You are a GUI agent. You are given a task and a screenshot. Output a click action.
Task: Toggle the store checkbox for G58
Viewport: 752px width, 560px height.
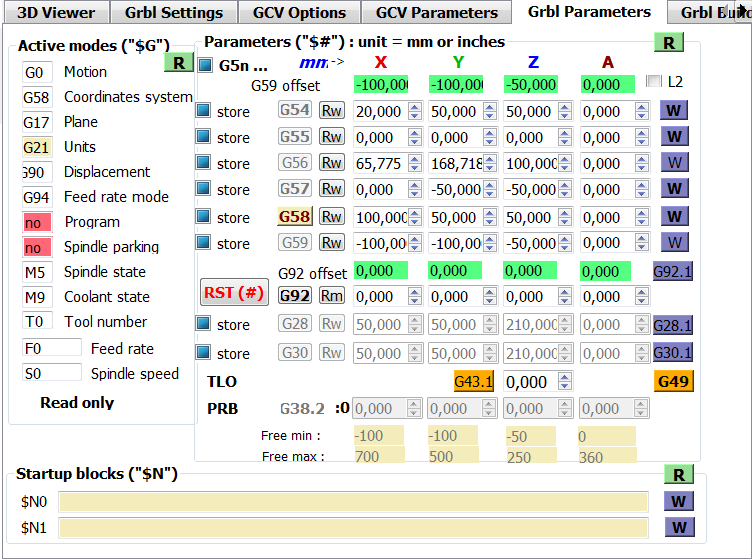(x=203, y=217)
